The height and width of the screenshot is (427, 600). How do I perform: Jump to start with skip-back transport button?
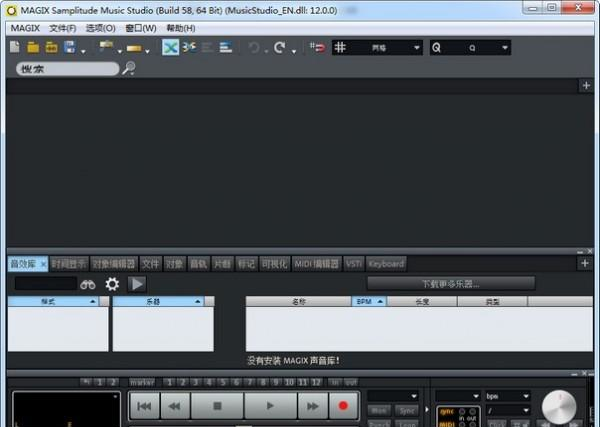tap(144, 406)
